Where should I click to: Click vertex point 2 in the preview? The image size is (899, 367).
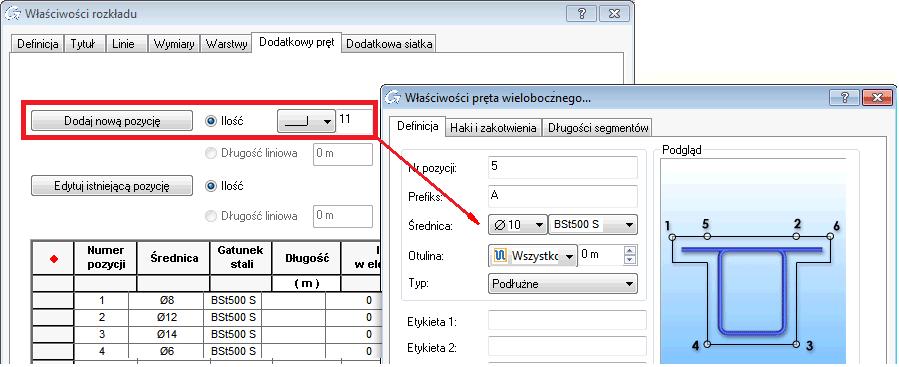click(x=797, y=236)
